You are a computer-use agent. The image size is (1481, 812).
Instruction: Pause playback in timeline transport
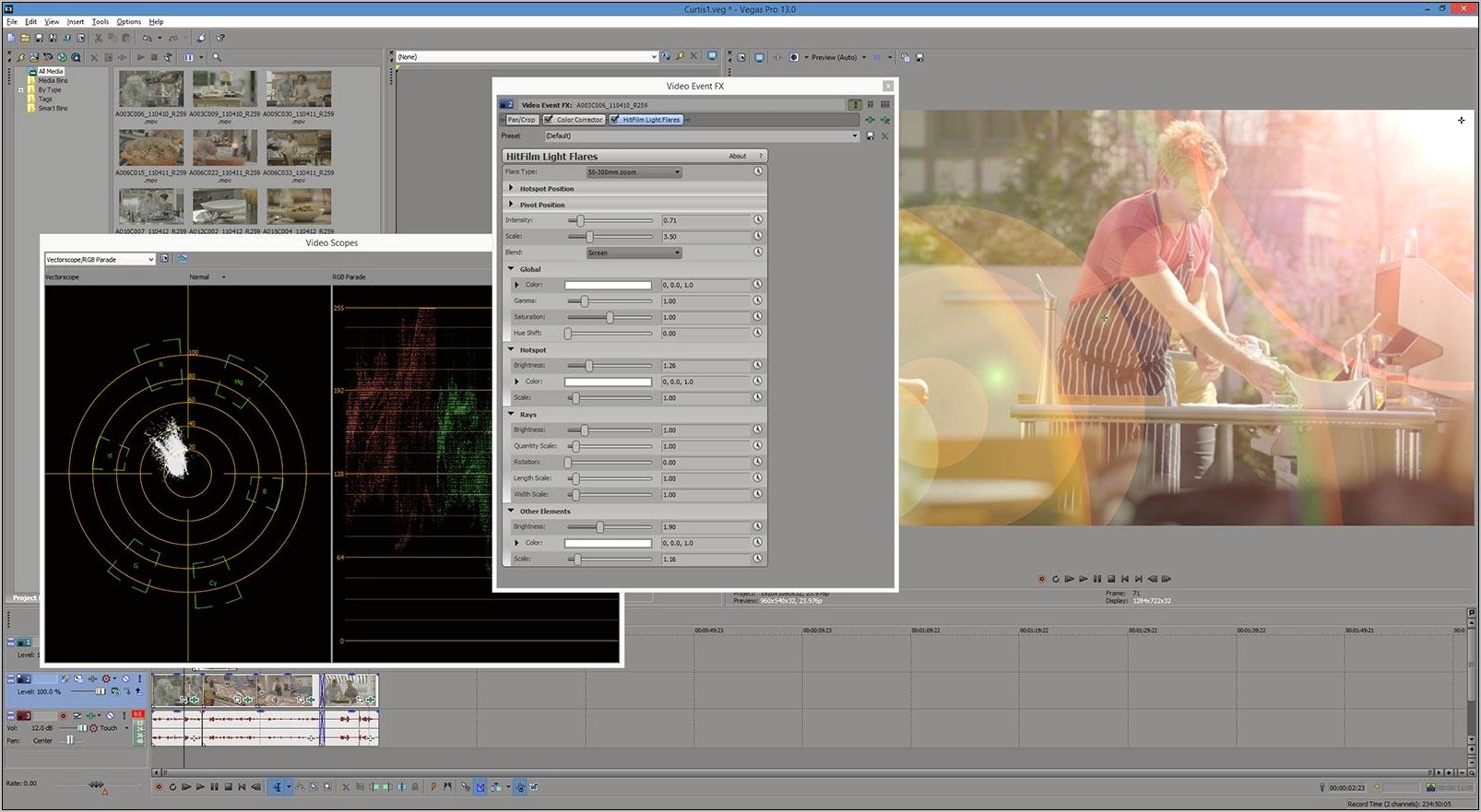tap(214, 787)
